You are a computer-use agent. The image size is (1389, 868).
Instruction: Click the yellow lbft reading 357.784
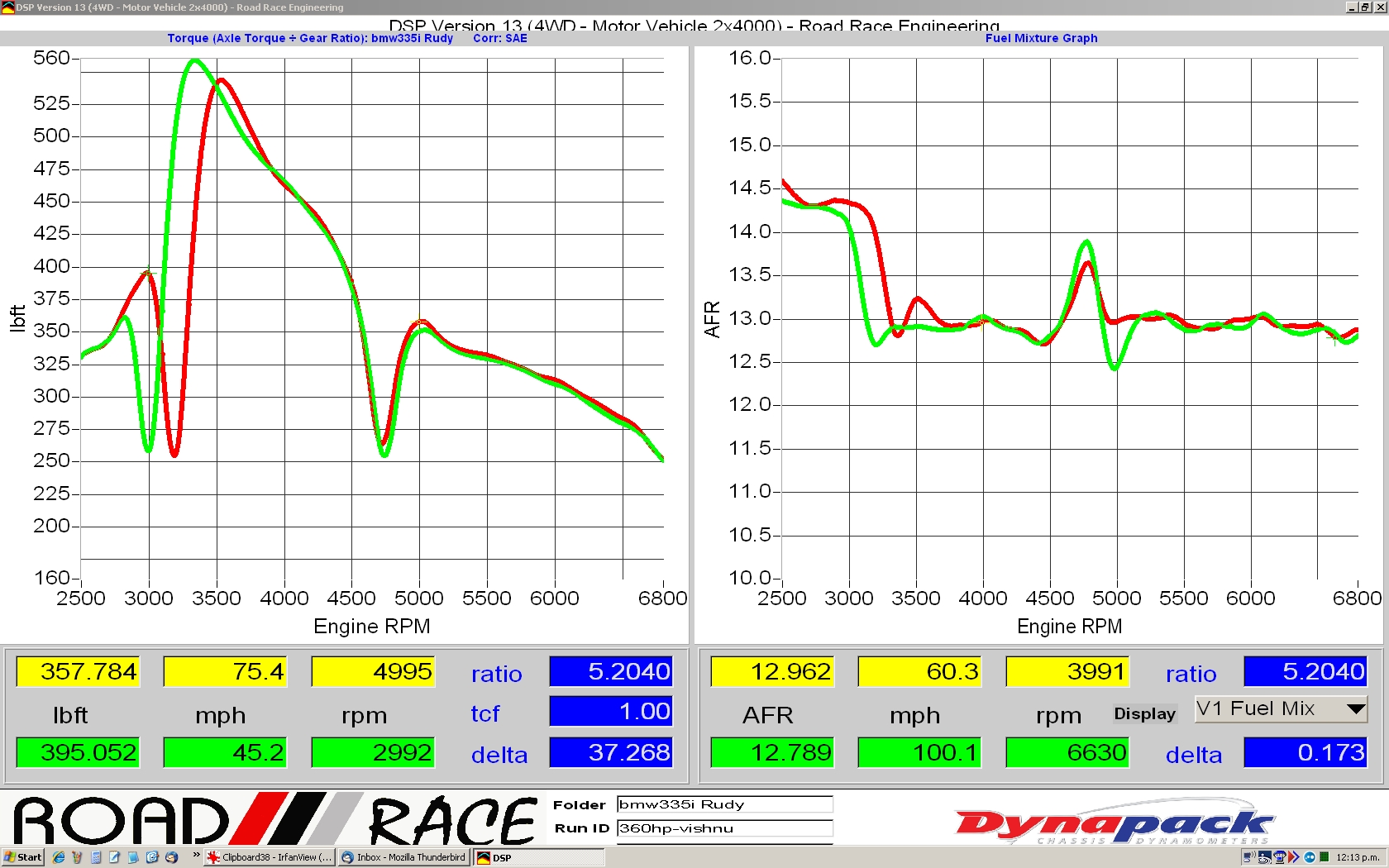[x=78, y=671]
